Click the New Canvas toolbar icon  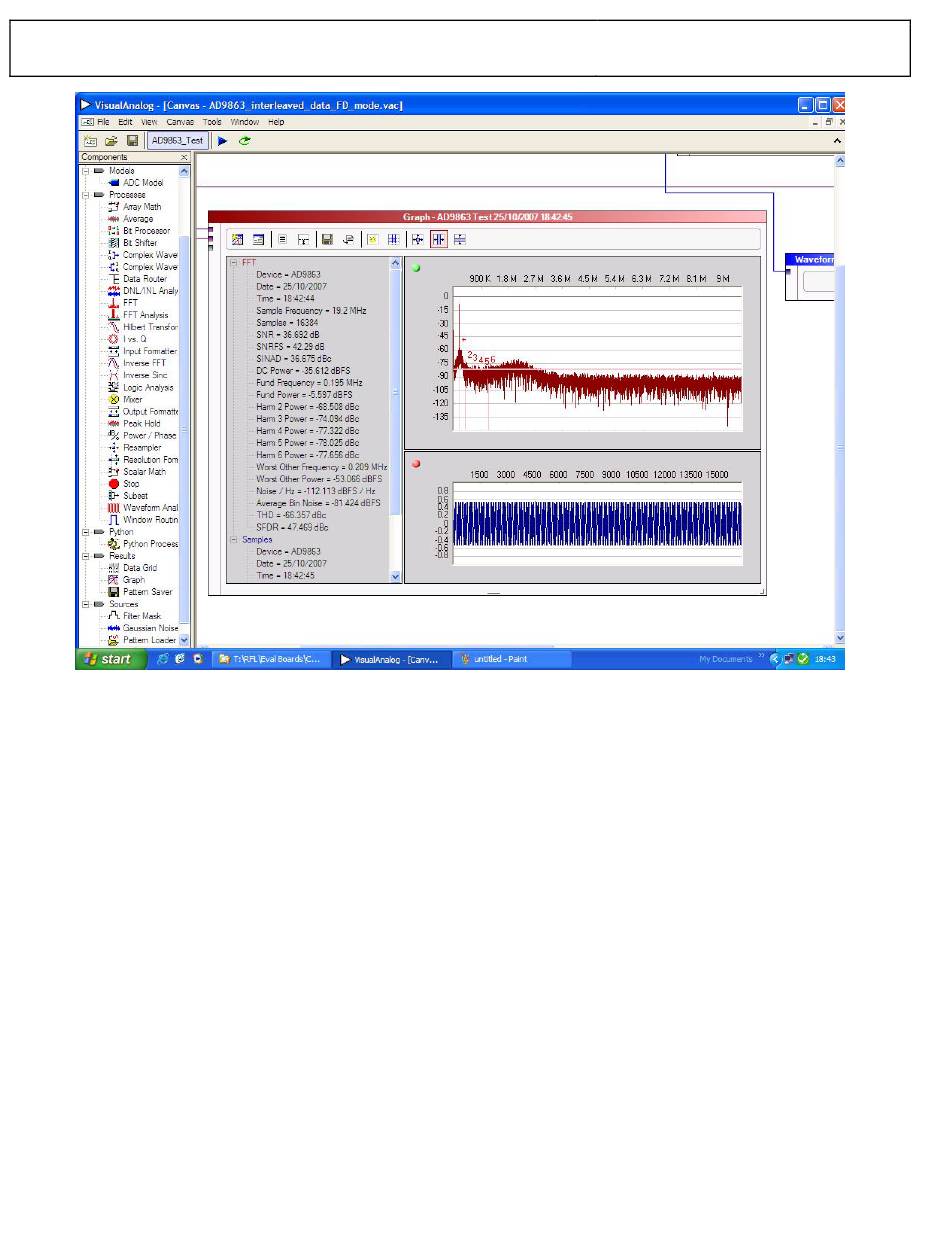(91, 141)
